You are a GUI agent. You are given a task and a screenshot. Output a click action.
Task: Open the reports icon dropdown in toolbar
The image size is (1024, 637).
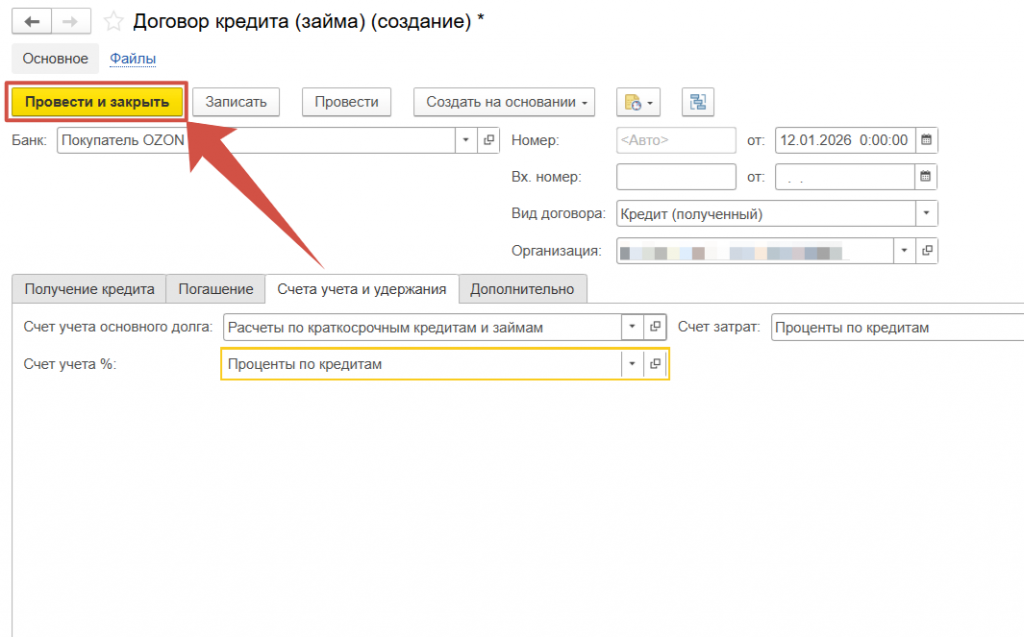[x=638, y=102]
